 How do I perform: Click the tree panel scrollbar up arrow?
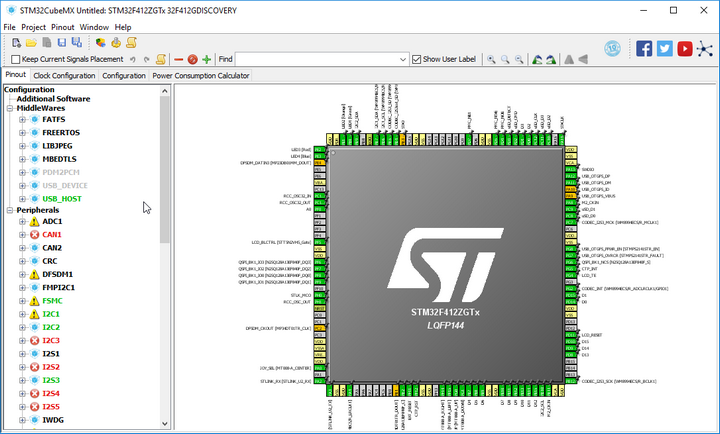click(x=165, y=91)
